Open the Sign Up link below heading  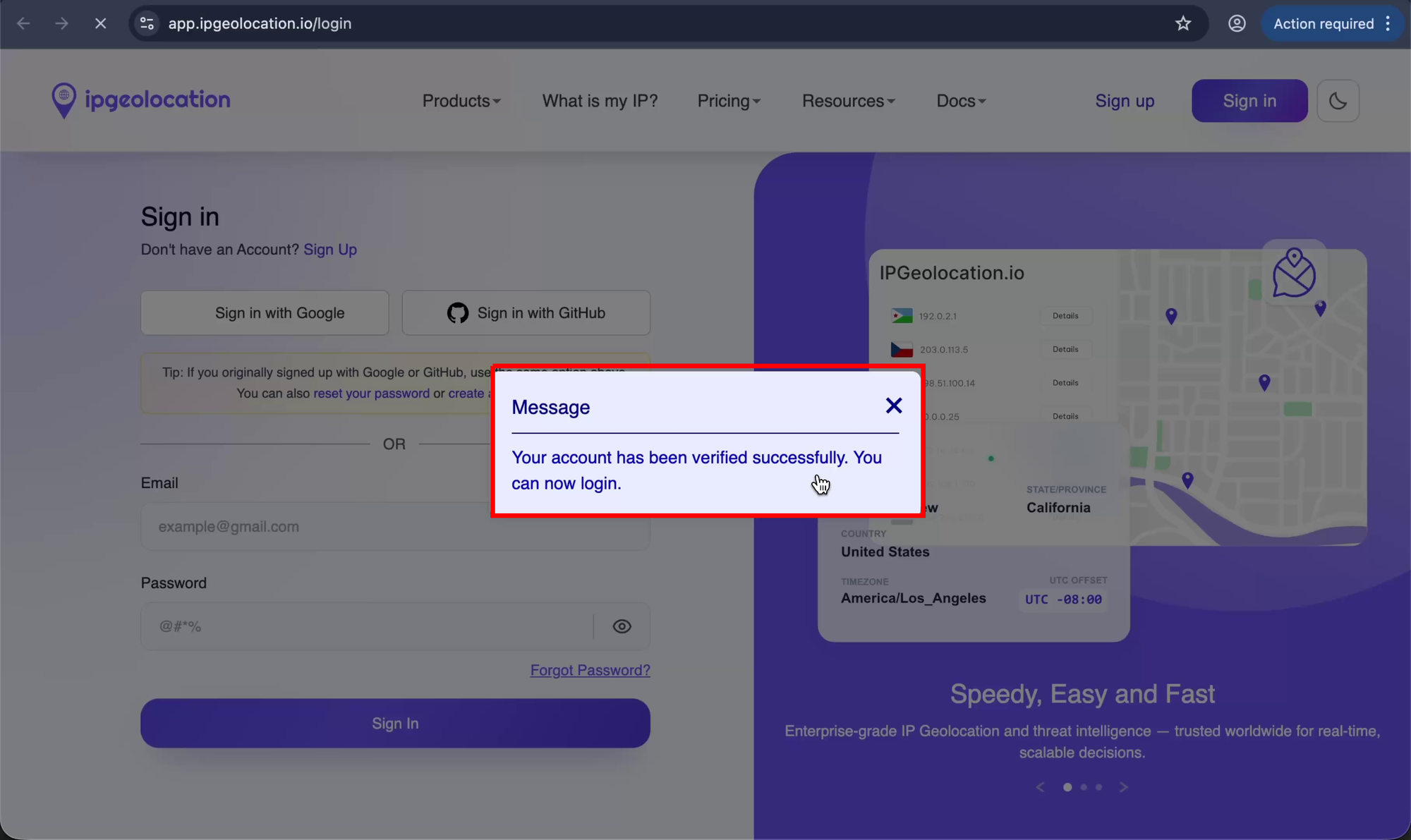point(330,250)
